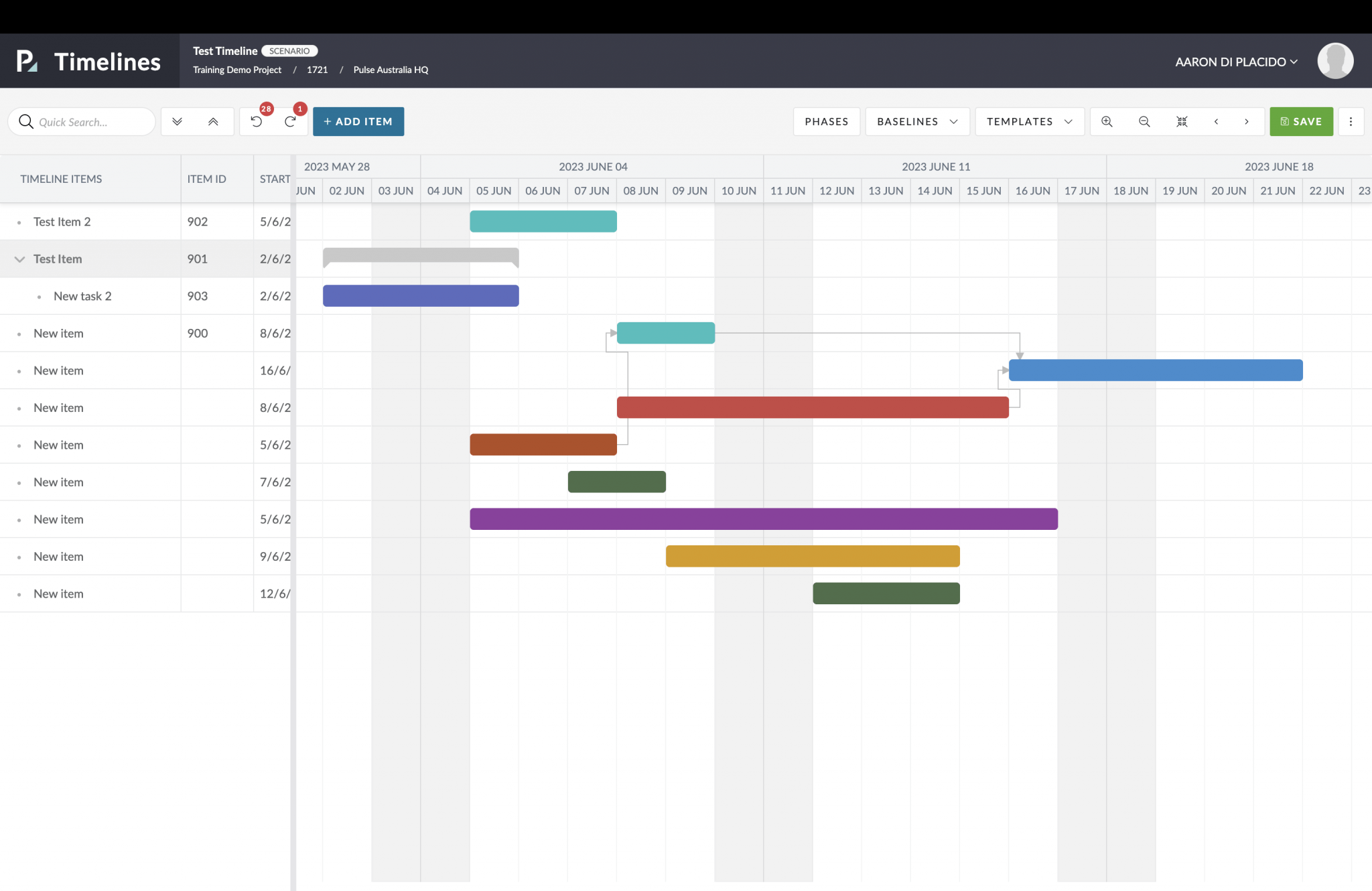This screenshot has width=1372, height=891.
Task: Click inside the Quick Search field
Action: coord(82,121)
